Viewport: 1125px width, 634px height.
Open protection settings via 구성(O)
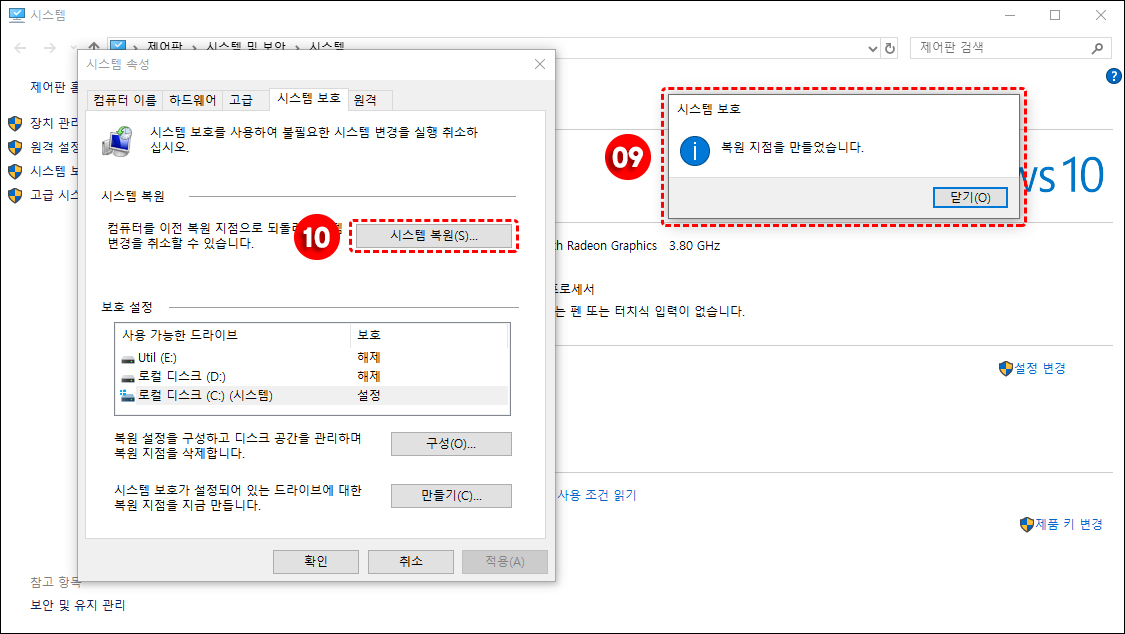coord(450,443)
